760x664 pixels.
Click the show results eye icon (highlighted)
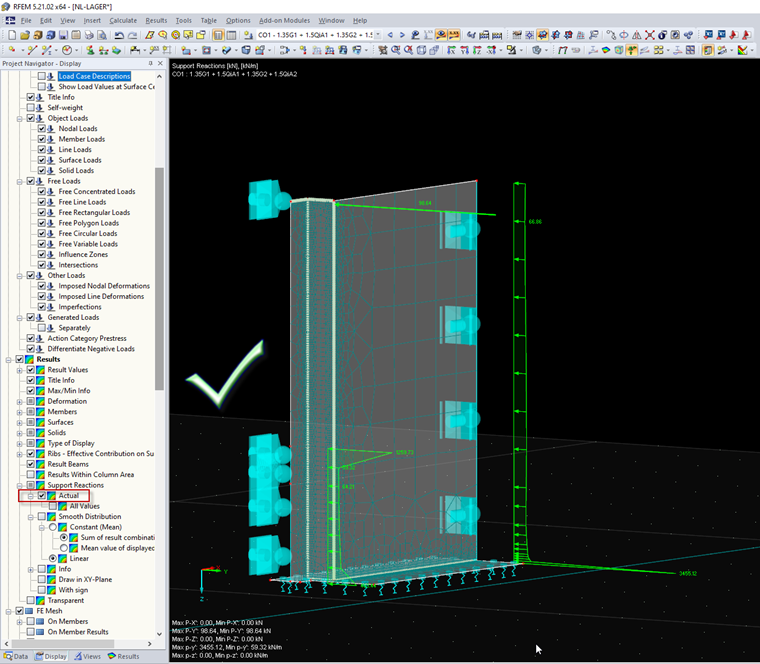[x=441, y=35]
